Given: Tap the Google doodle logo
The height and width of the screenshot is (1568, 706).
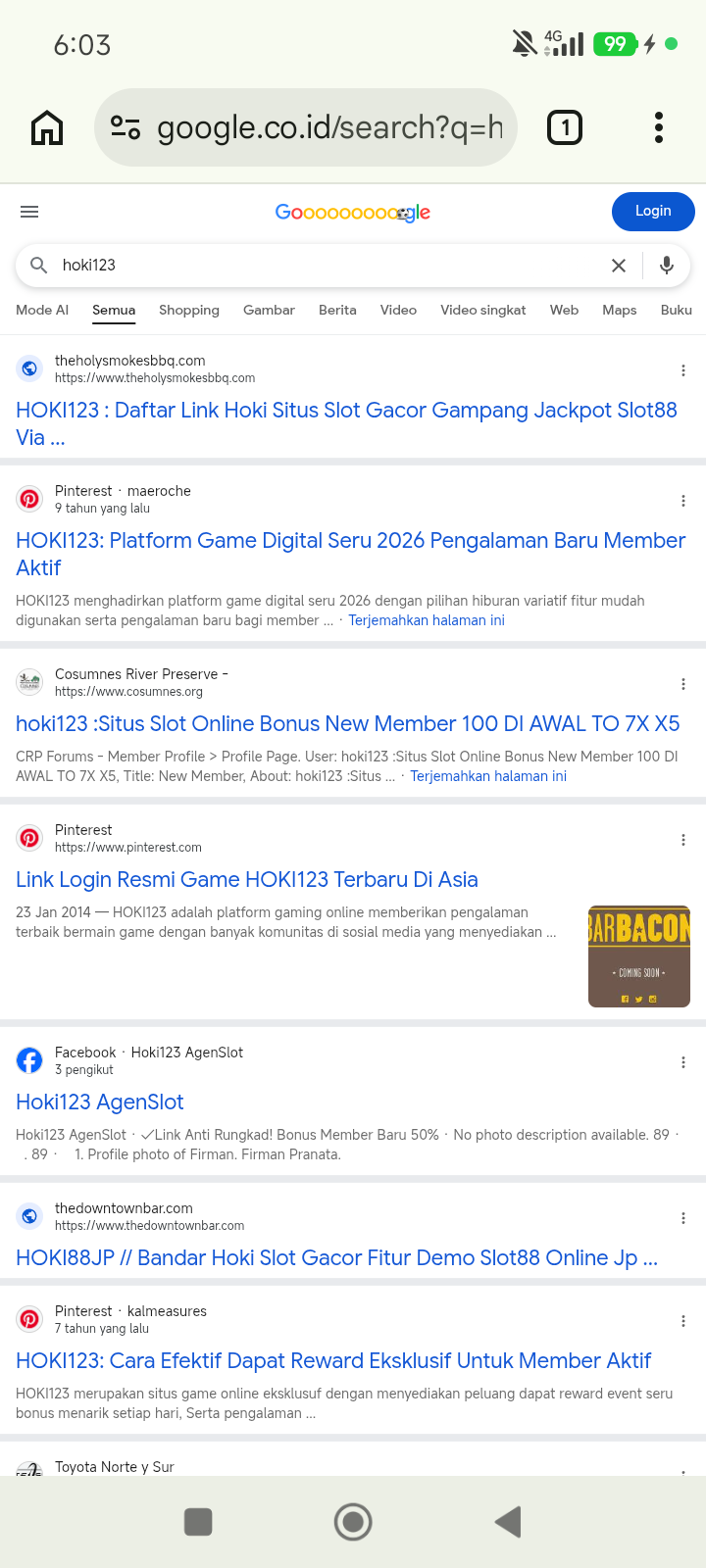Looking at the screenshot, I should pos(353,212).
